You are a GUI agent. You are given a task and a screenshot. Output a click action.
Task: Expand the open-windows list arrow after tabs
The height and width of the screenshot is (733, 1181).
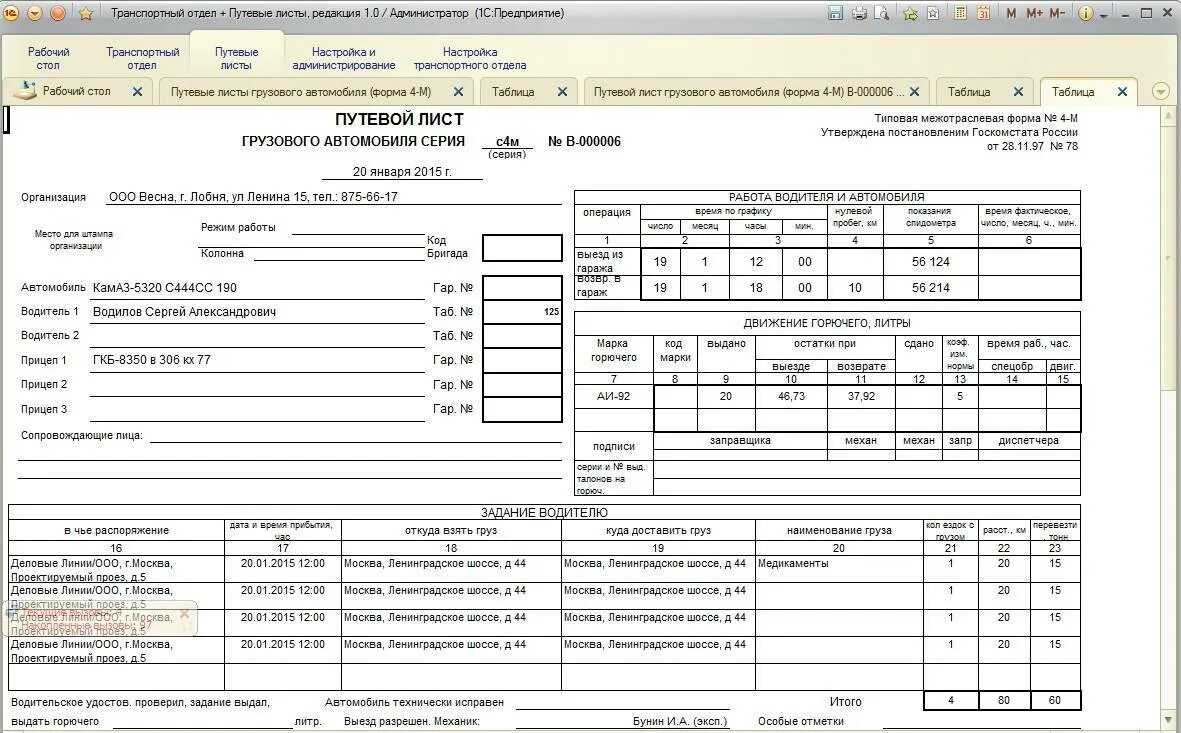click(1161, 92)
